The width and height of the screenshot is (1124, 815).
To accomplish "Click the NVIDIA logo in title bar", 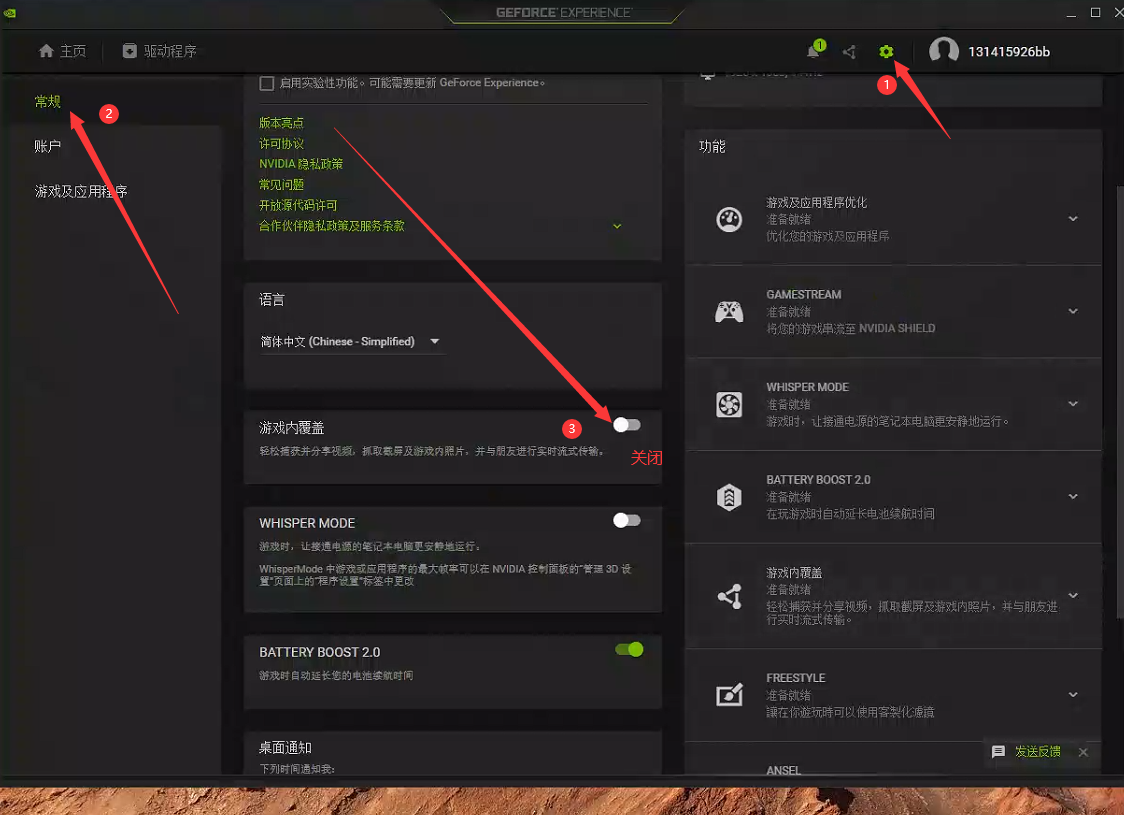I will (9, 12).
